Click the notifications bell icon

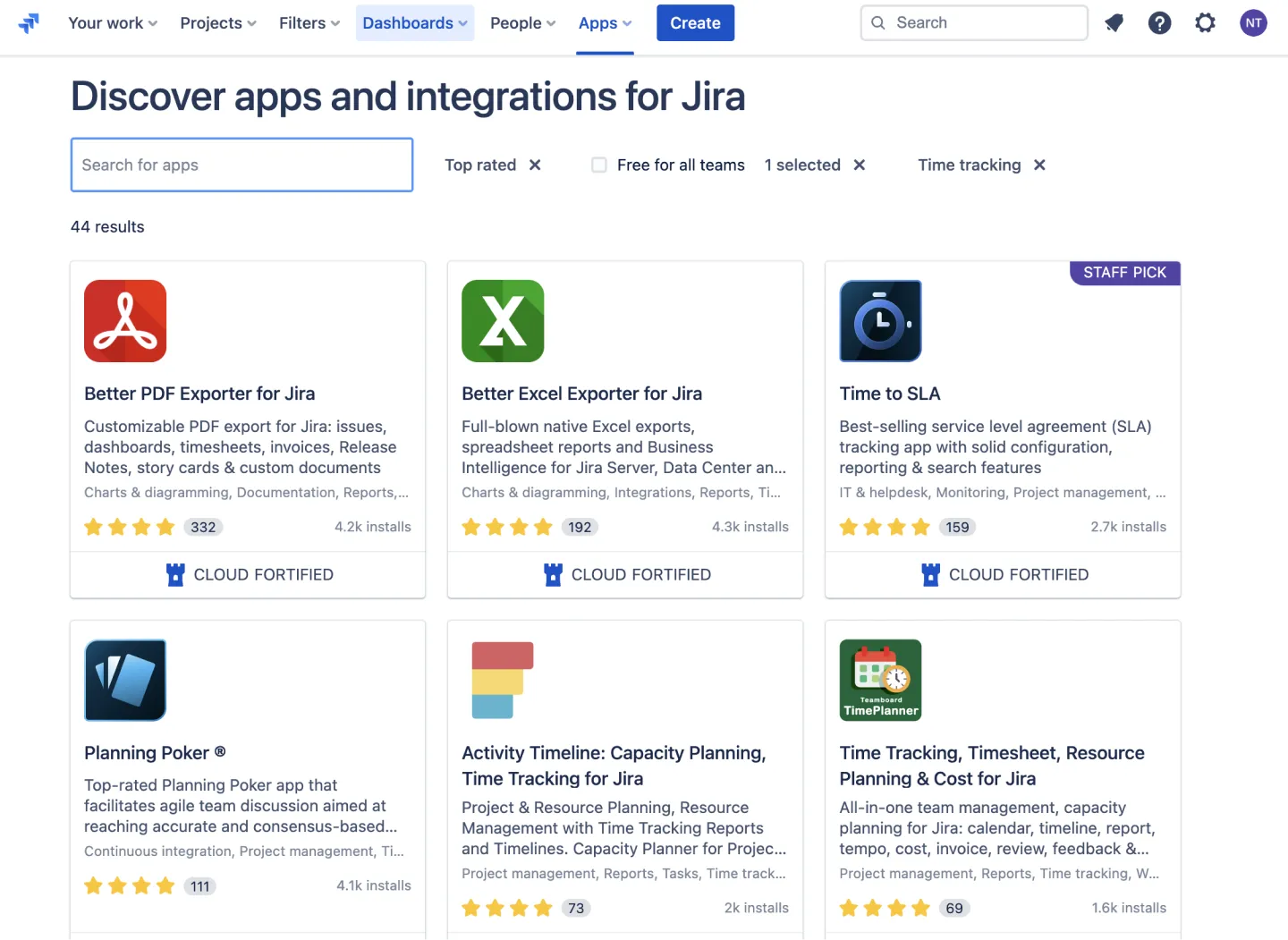pos(1114,22)
